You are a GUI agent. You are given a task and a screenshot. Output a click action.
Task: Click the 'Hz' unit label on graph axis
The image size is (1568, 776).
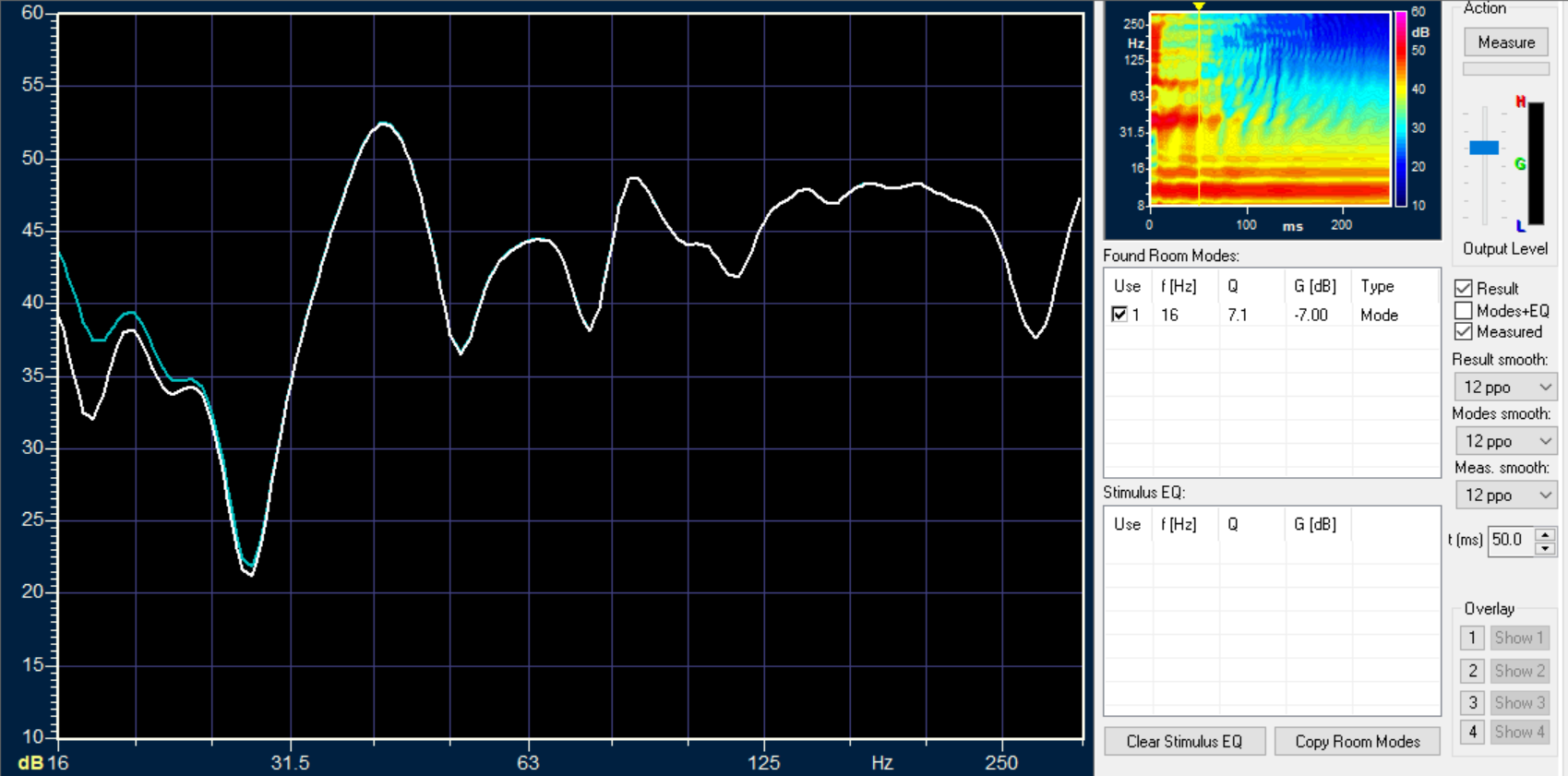pyautogui.click(x=882, y=763)
